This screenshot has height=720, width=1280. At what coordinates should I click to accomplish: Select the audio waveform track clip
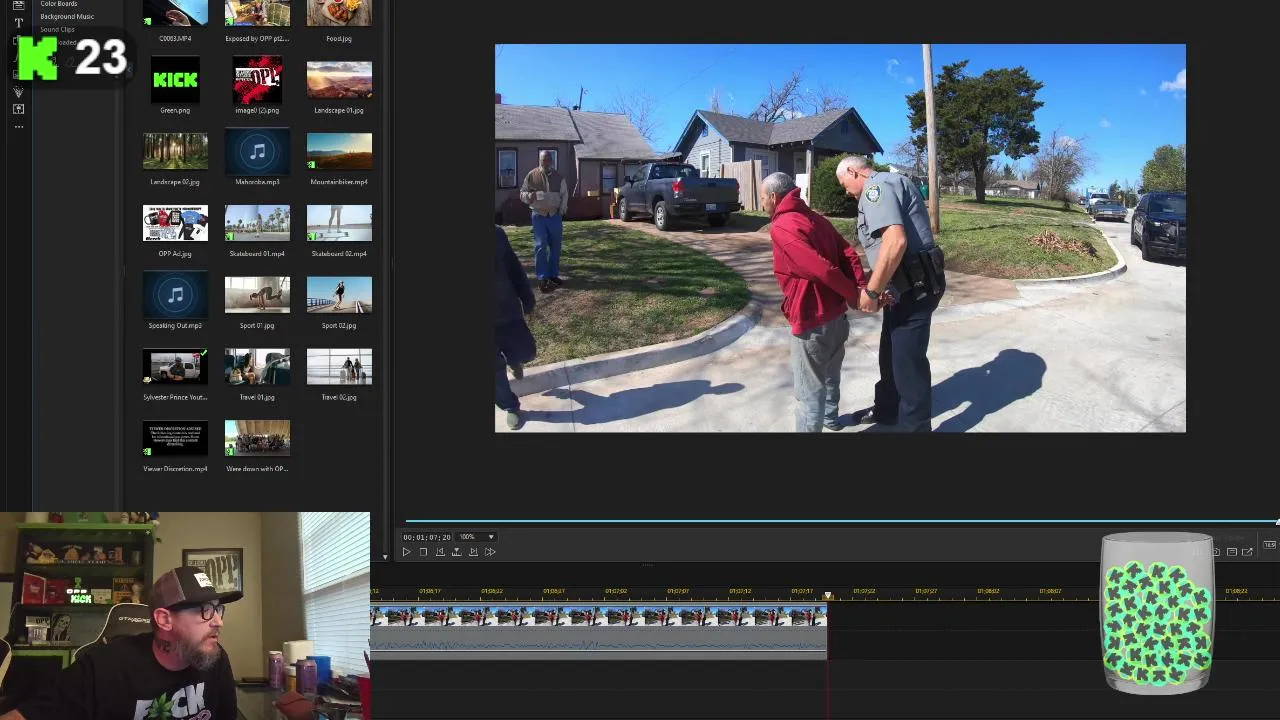(598, 644)
